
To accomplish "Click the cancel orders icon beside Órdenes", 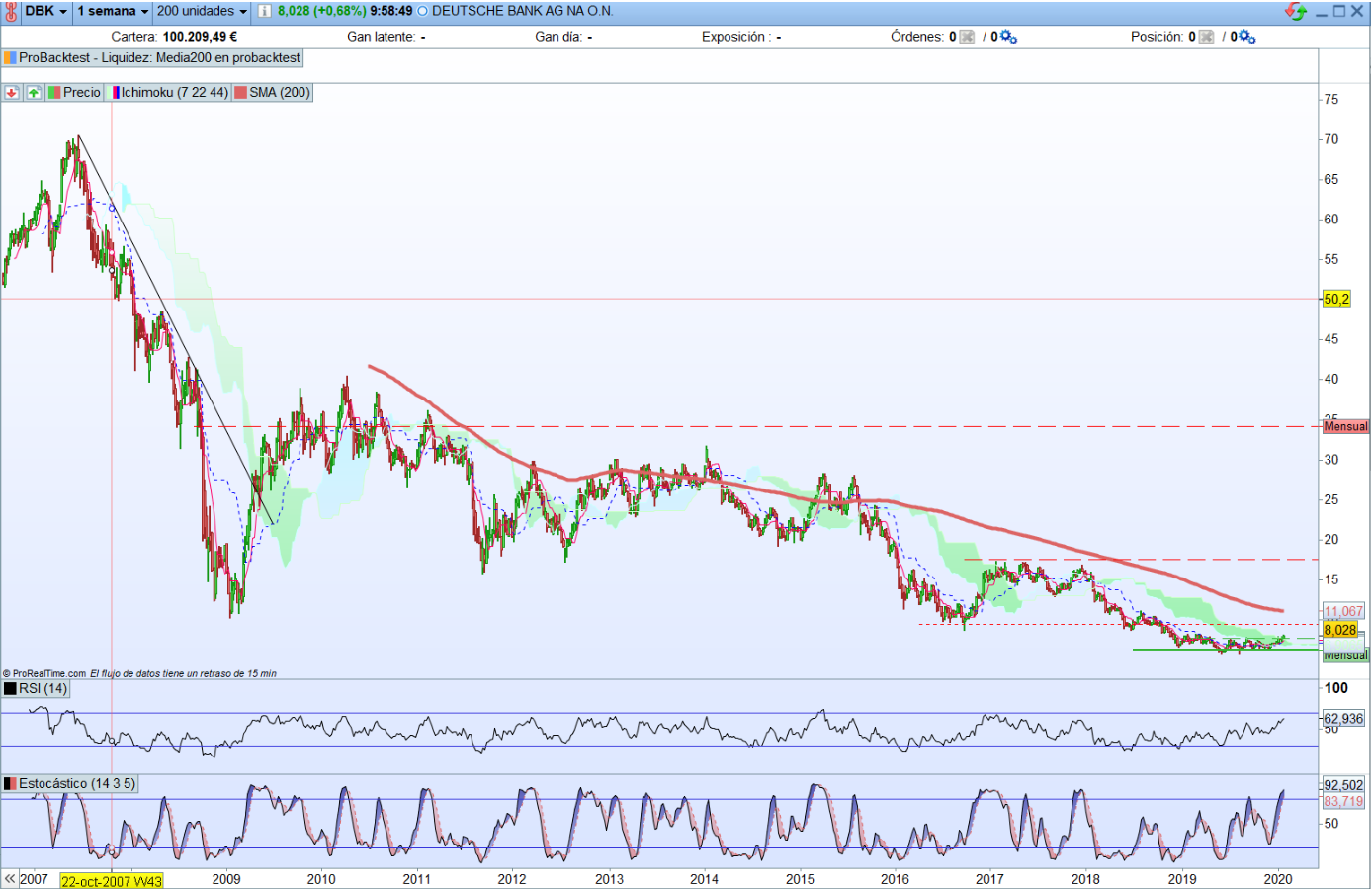I will (x=967, y=37).
